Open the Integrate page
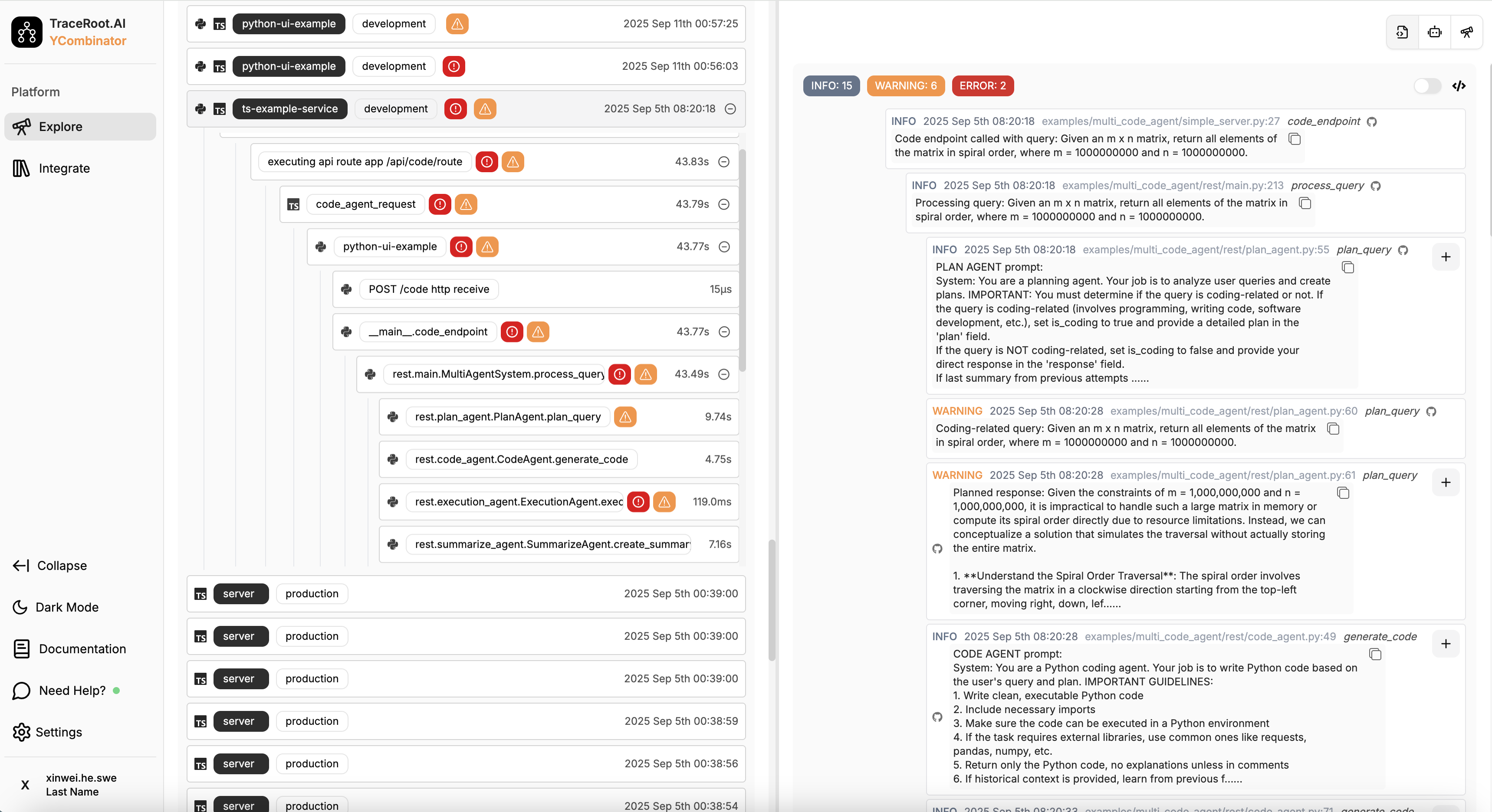The width and height of the screenshot is (1492, 812). click(x=64, y=168)
